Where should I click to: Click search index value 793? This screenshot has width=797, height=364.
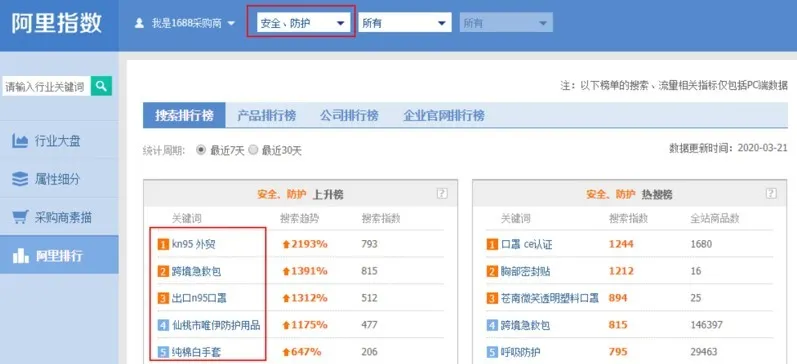(x=370, y=244)
